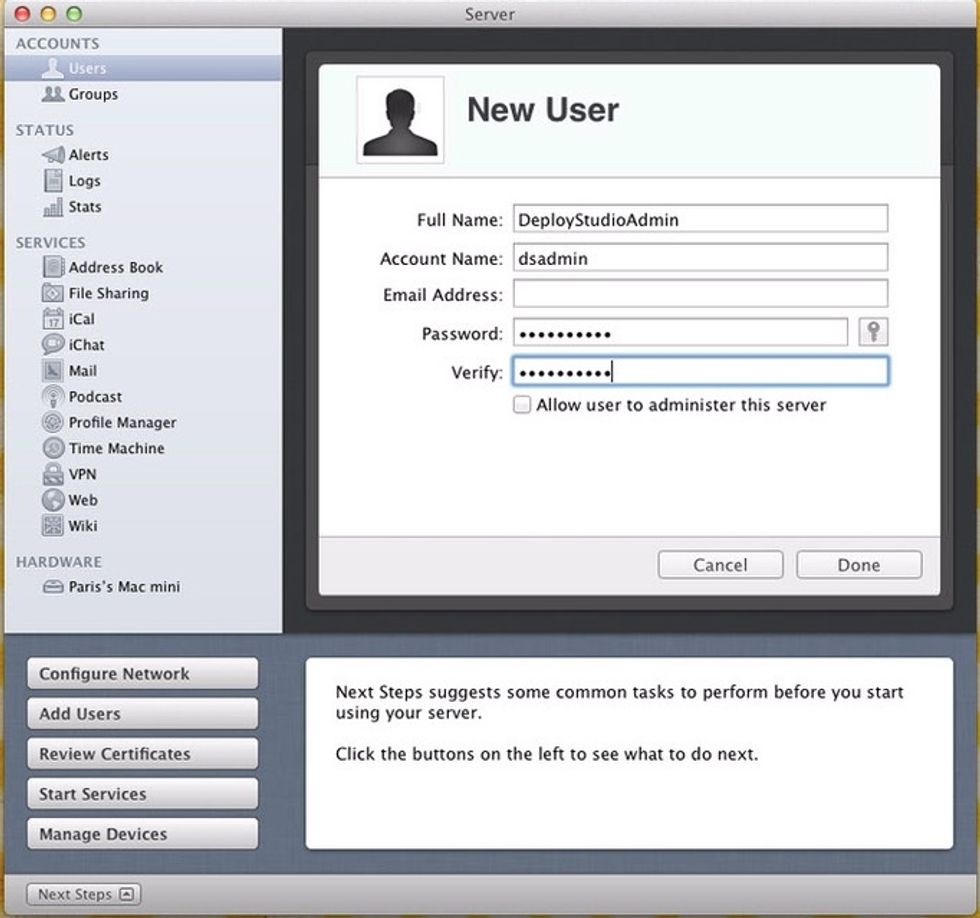Select the Web globe icon
The width and height of the screenshot is (980, 918).
click(x=53, y=500)
